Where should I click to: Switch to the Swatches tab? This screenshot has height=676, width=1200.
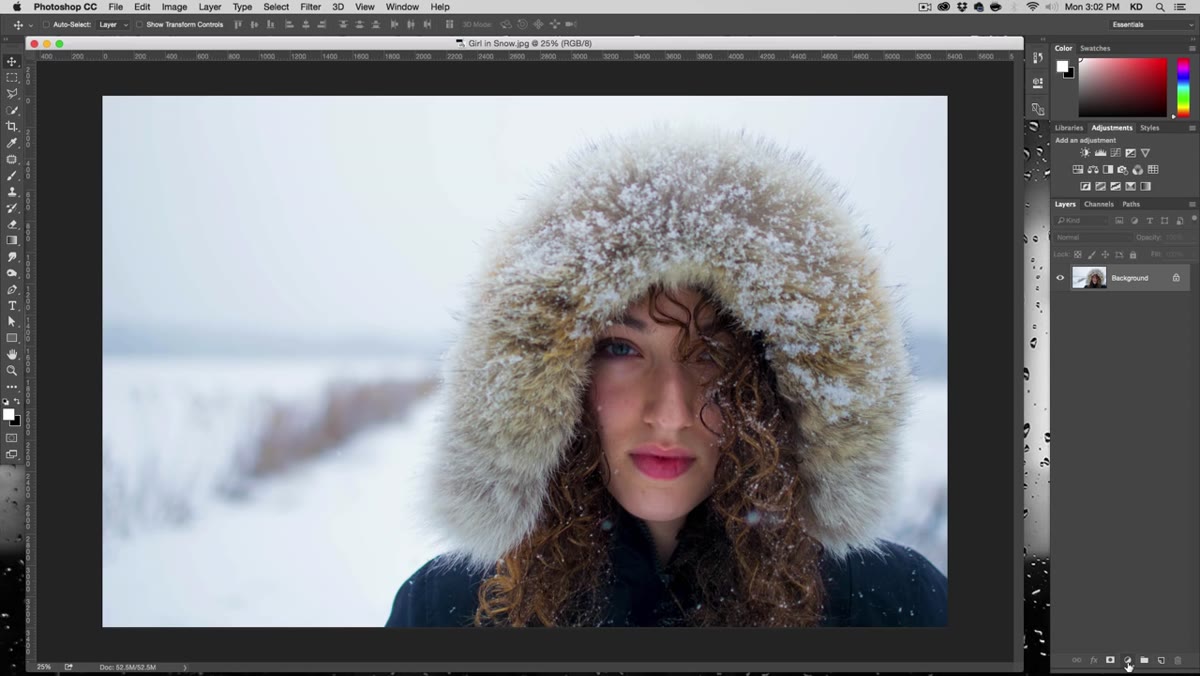pos(1095,48)
